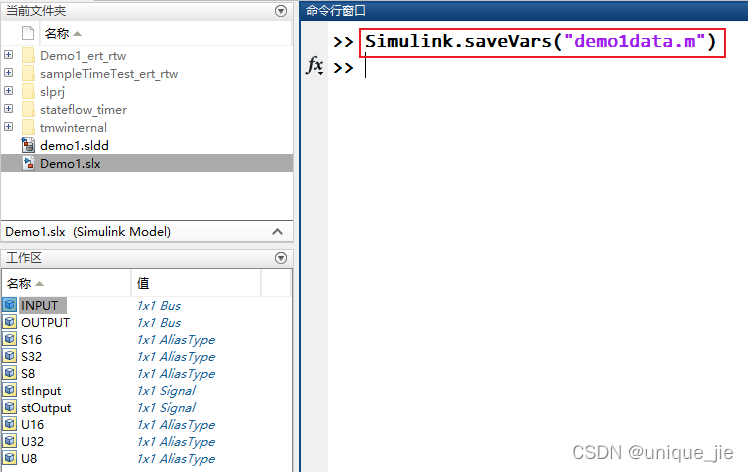Select the sampleTimeTest_ert_rtw folder name
Screen dimensions: 748x472
[x=109, y=74]
